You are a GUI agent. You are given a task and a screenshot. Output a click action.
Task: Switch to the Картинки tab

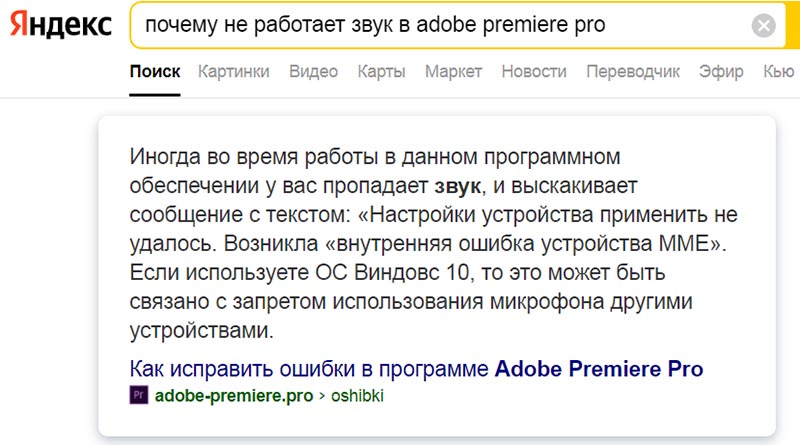tap(234, 71)
